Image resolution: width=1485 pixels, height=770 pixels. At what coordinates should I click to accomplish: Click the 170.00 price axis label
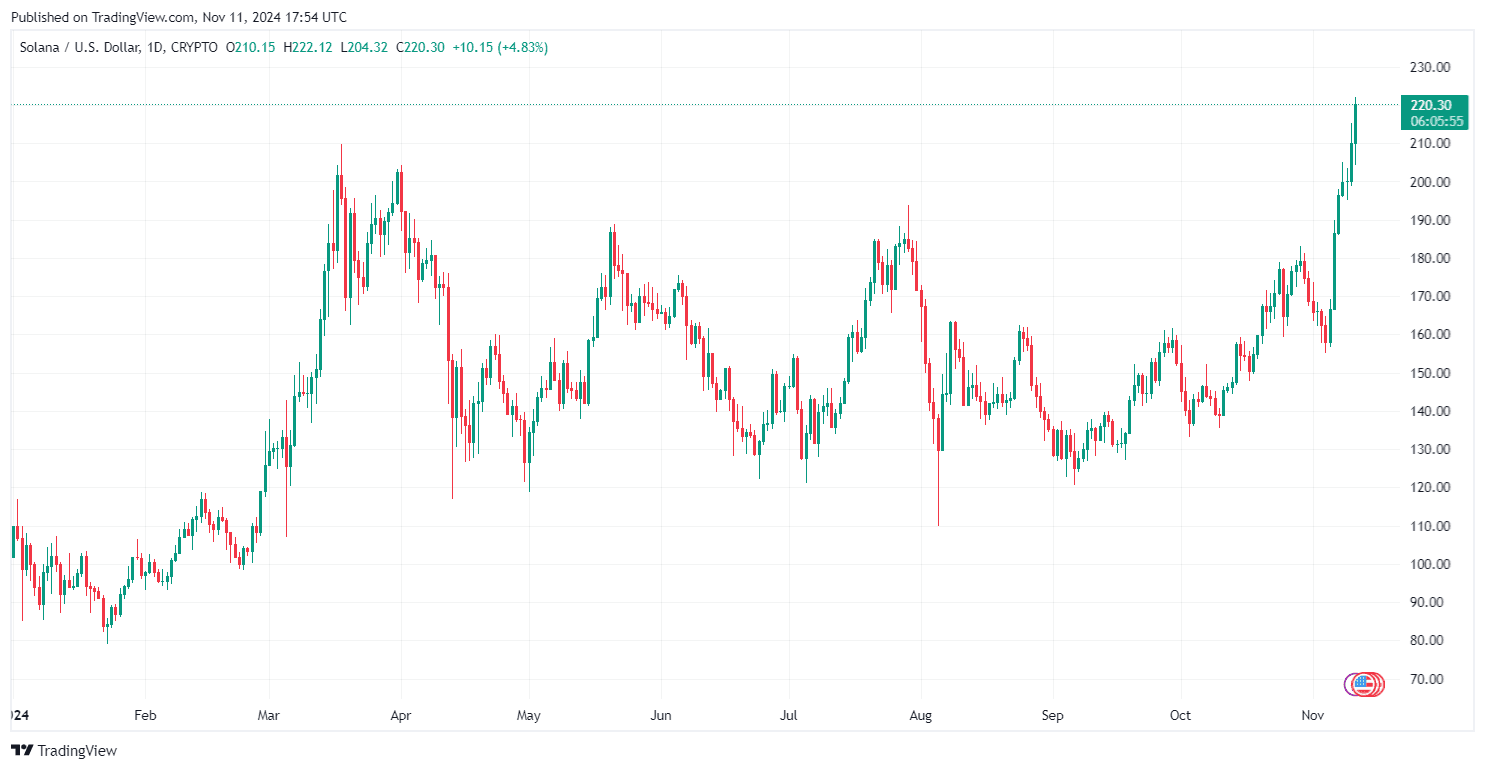click(1430, 296)
